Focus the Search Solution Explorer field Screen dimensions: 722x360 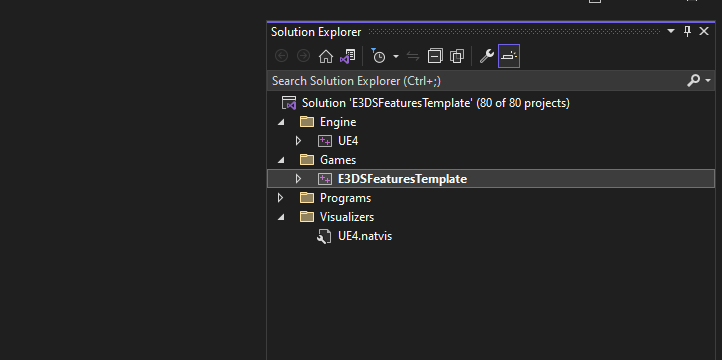tap(477, 81)
